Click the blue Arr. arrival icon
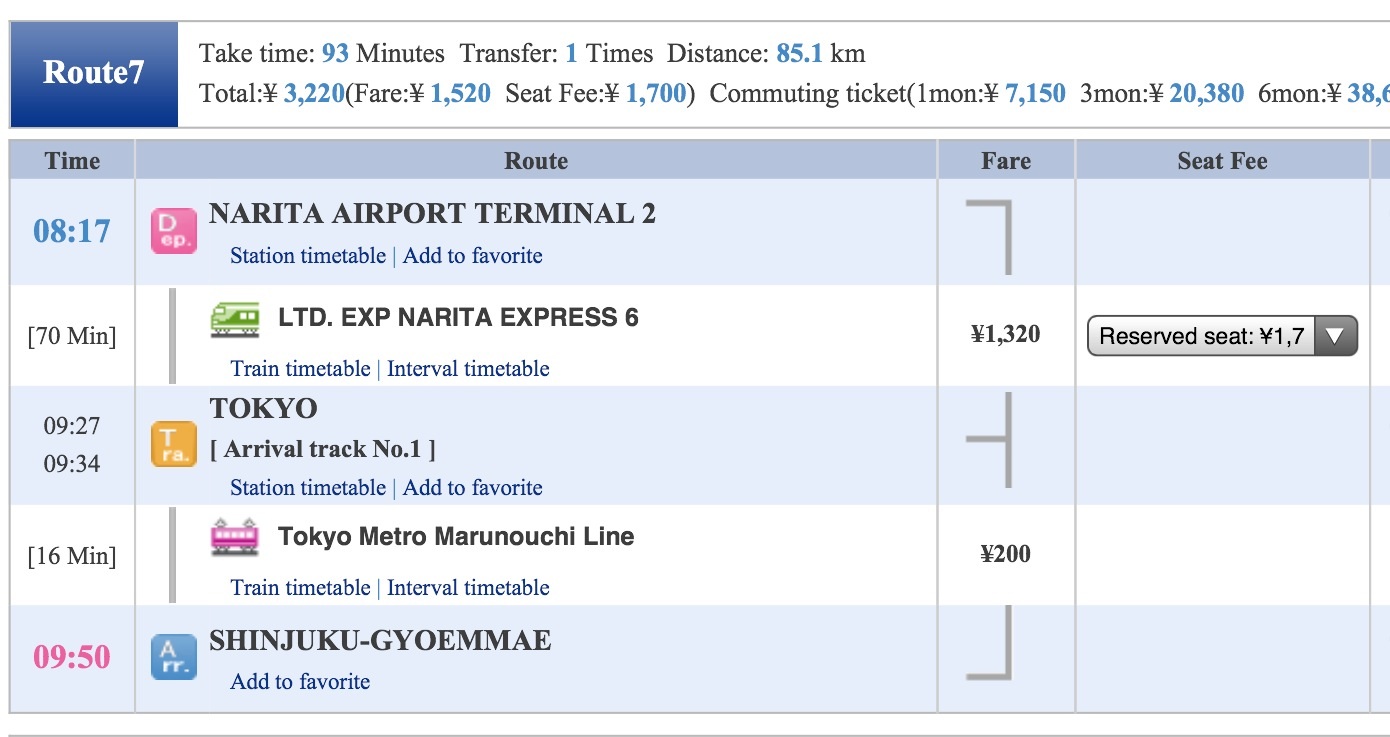This screenshot has height=737, width=1390. point(173,657)
